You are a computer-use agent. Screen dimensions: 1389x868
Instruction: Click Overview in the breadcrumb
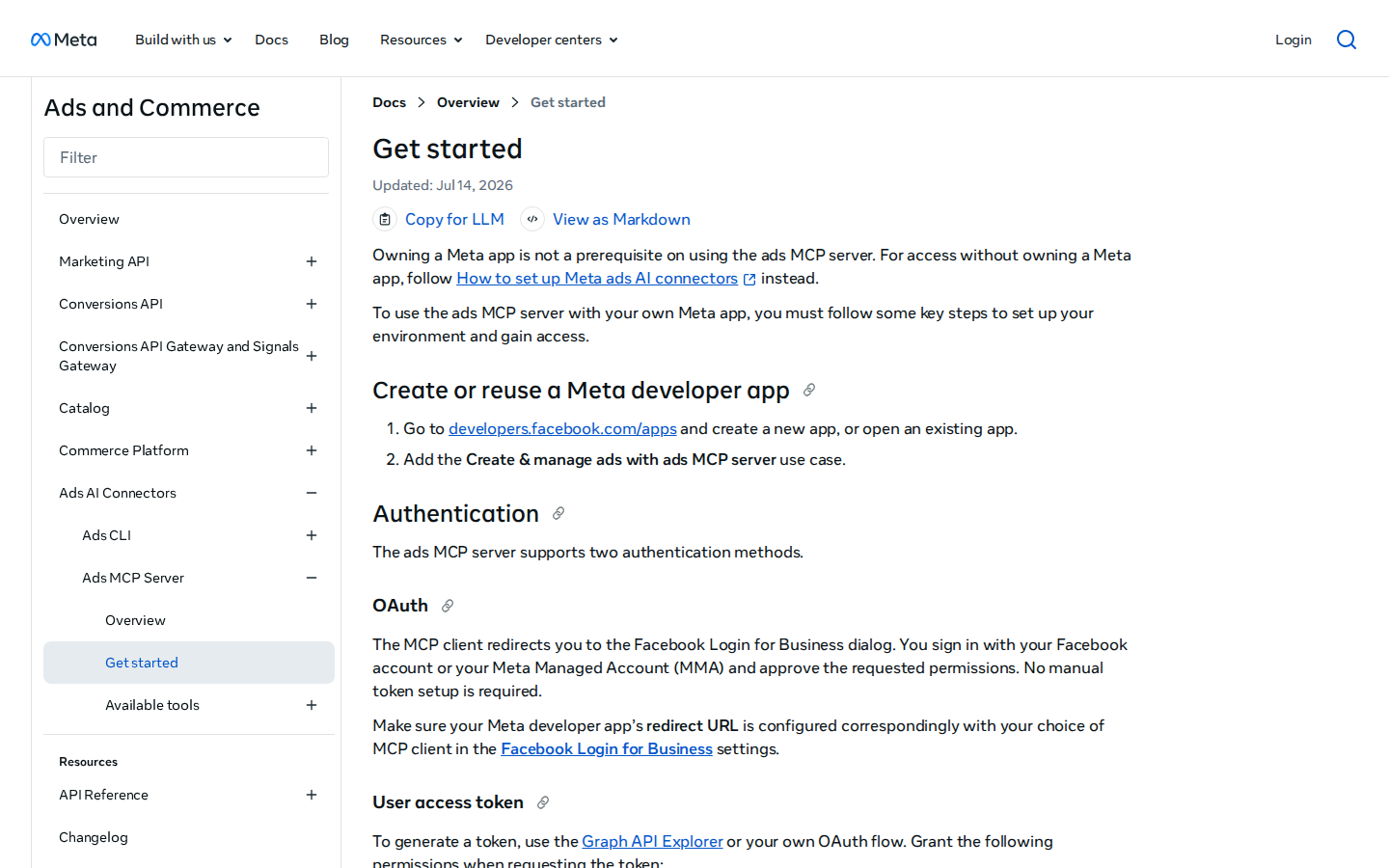click(468, 102)
